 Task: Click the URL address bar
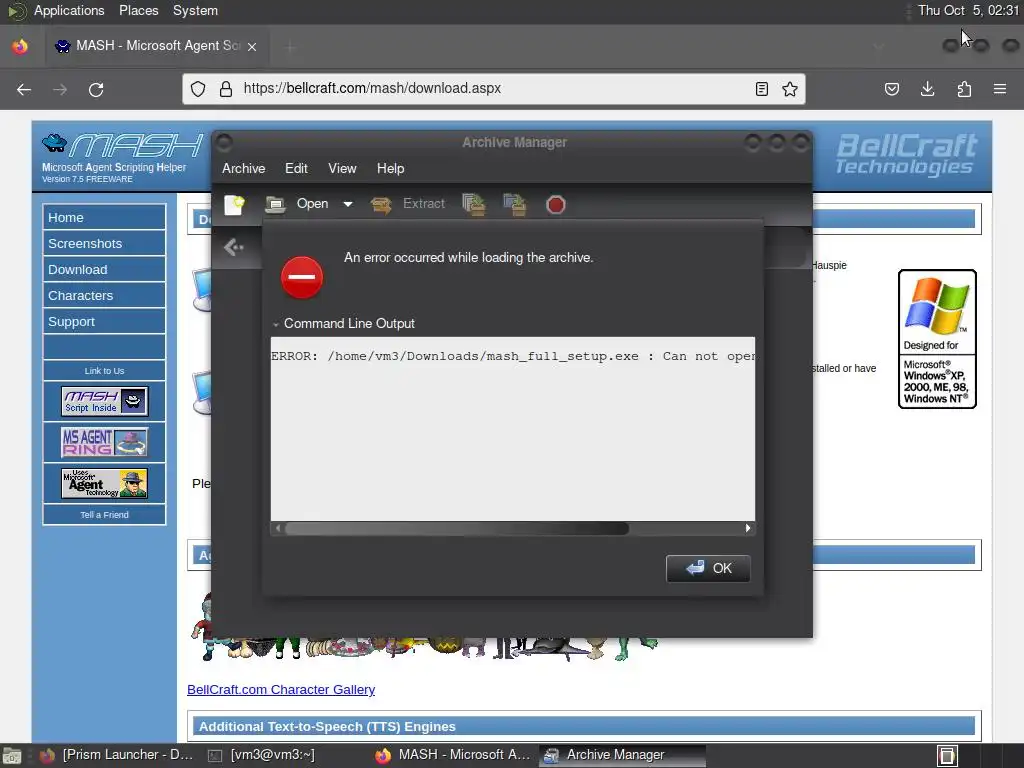[x=493, y=89]
